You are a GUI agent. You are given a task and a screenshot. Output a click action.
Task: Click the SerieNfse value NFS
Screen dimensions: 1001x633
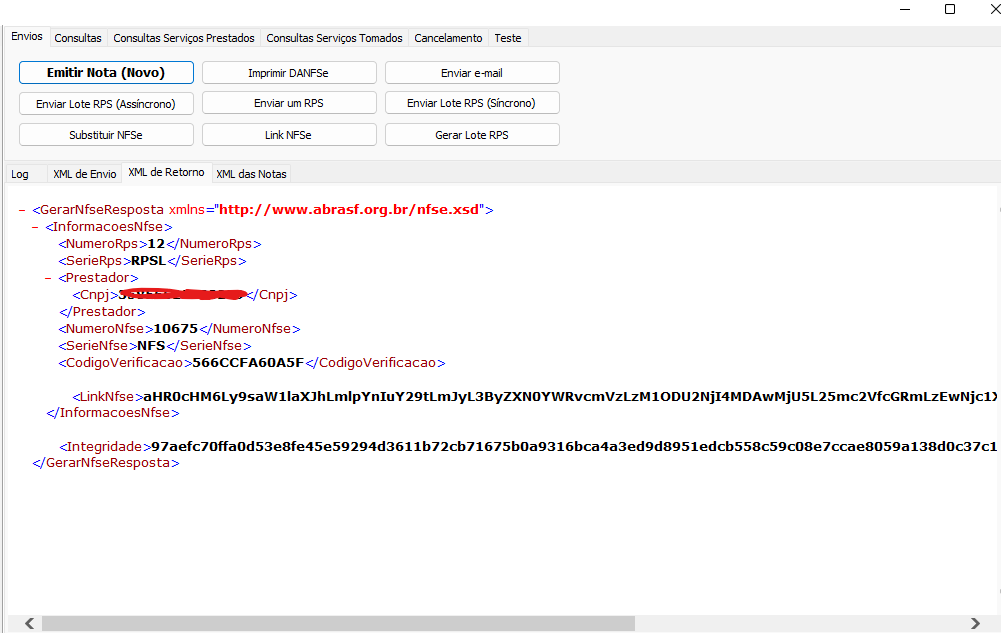point(152,346)
